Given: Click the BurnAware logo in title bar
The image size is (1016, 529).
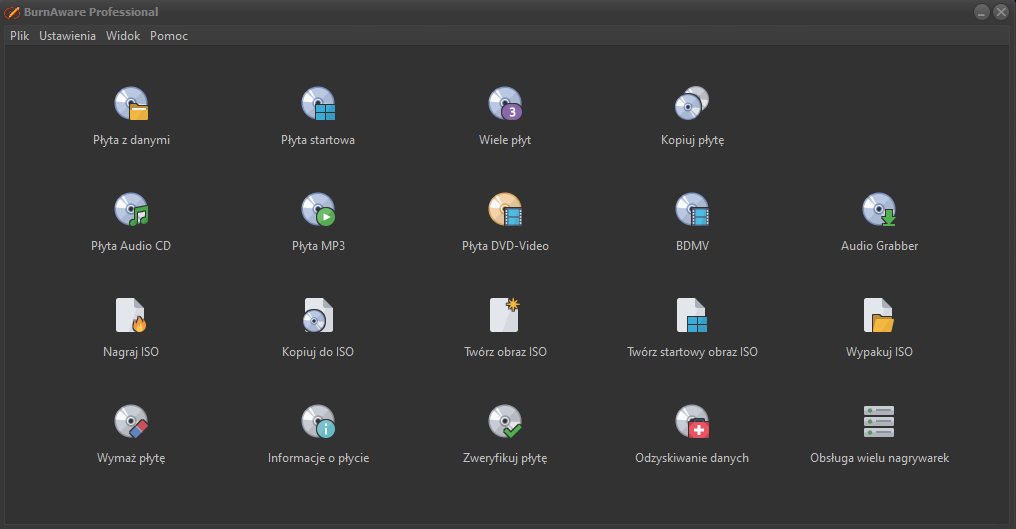Looking at the screenshot, I should tap(12, 12).
